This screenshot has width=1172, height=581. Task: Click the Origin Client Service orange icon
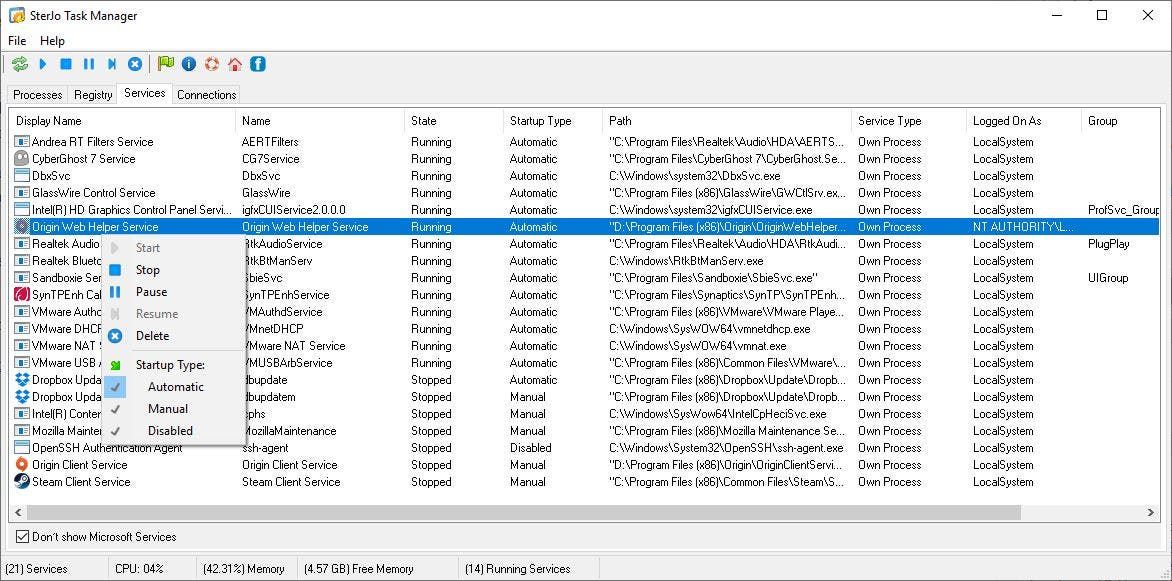[22, 464]
